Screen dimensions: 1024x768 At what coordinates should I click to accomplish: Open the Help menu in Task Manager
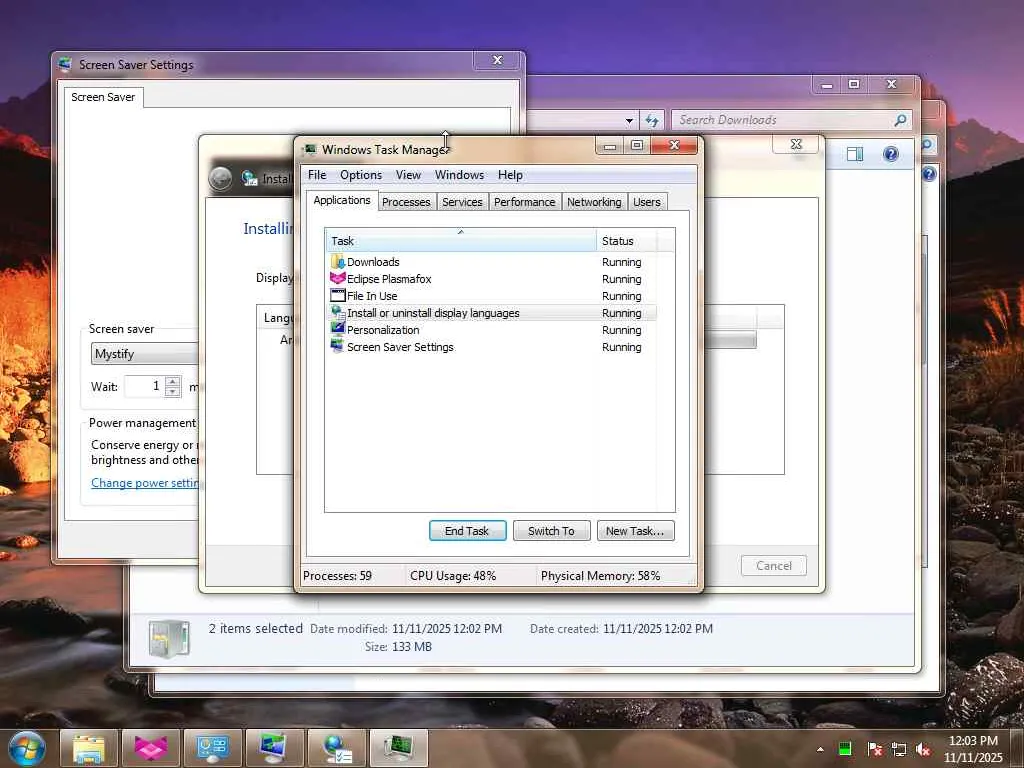click(510, 175)
